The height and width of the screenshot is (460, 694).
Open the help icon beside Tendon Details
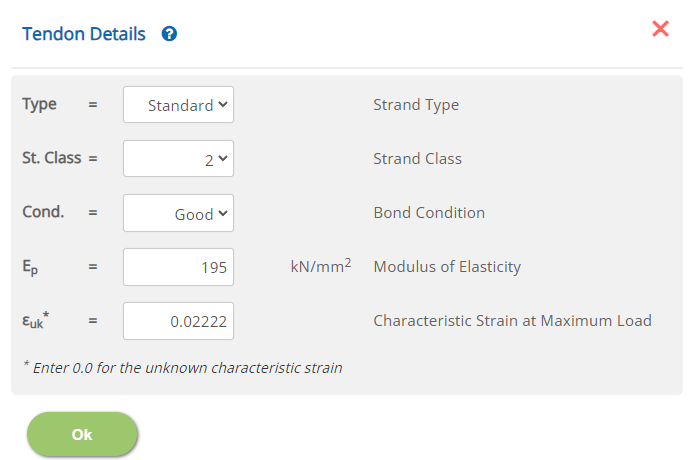click(169, 34)
